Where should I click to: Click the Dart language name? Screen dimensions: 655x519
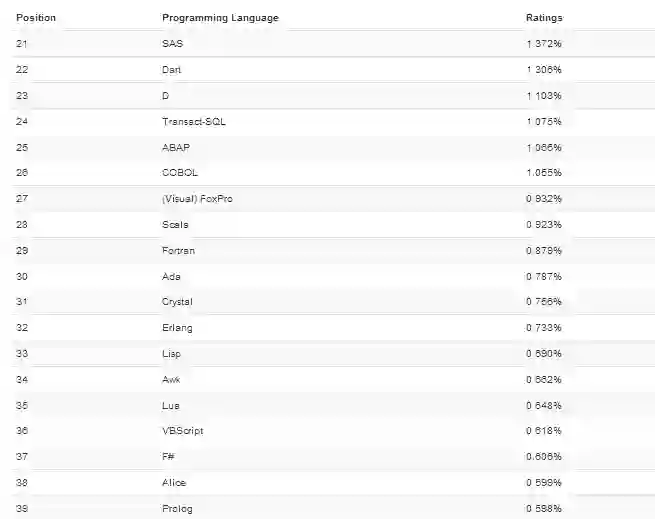[x=172, y=70]
